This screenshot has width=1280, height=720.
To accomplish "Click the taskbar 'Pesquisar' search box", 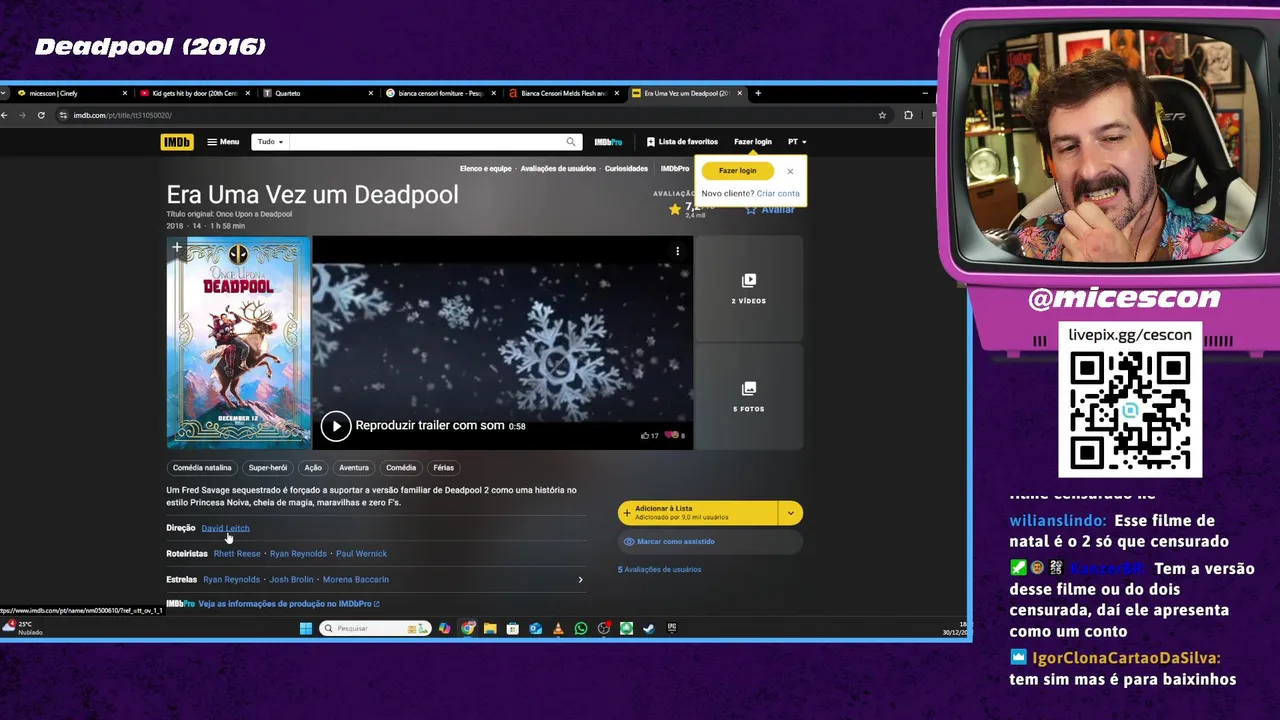I will [x=376, y=629].
